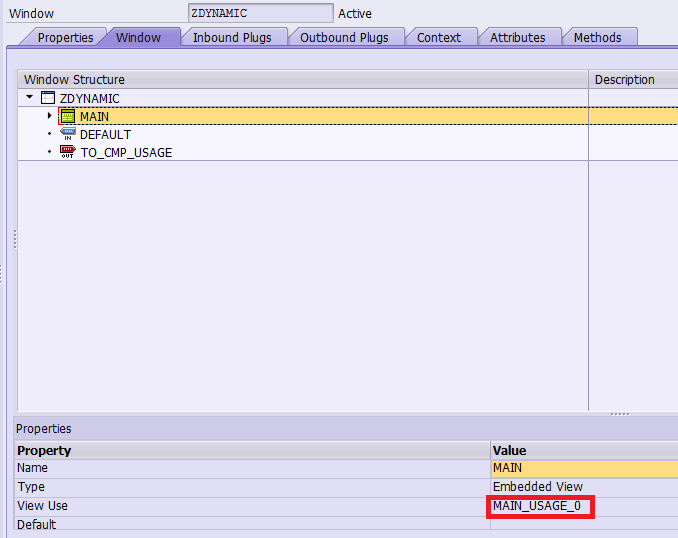Image resolution: width=678 pixels, height=538 pixels.
Task: Click the Properties panel title
Action: click(x=44, y=429)
